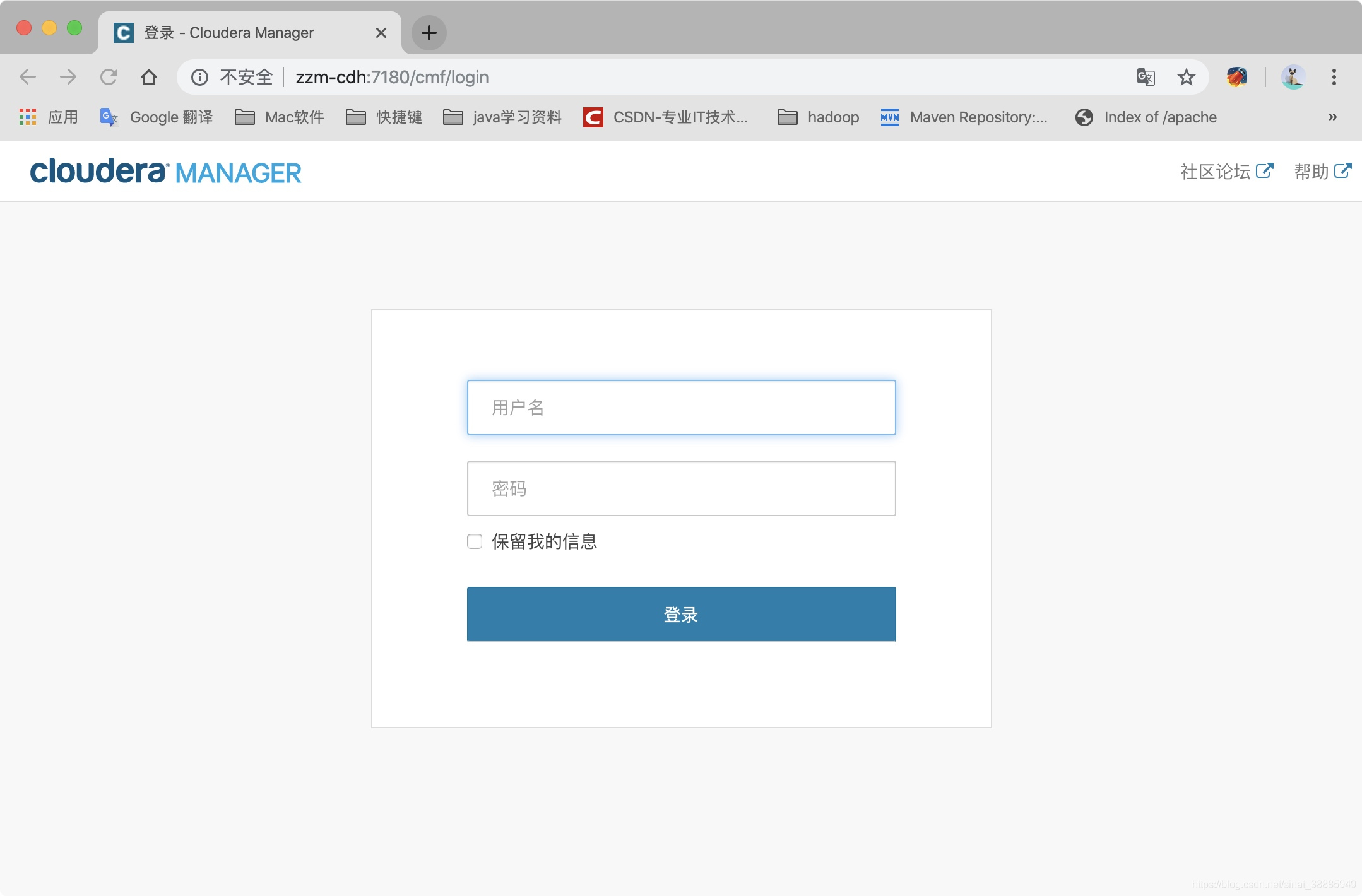Open the 帮助 help link
The width and height of the screenshot is (1362, 896).
(x=1322, y=171)
